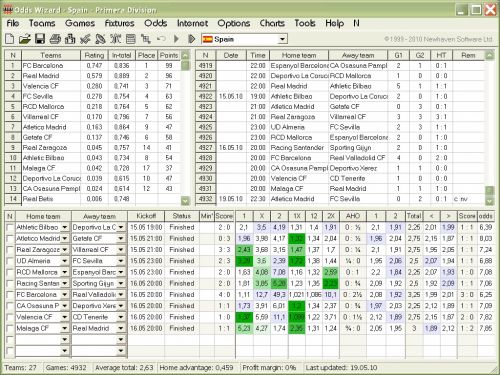Image resolution: width=500 pixels, height=375 pixels.
Task: Click the AHO column header in odds table
Action: (x=353, y=216)
